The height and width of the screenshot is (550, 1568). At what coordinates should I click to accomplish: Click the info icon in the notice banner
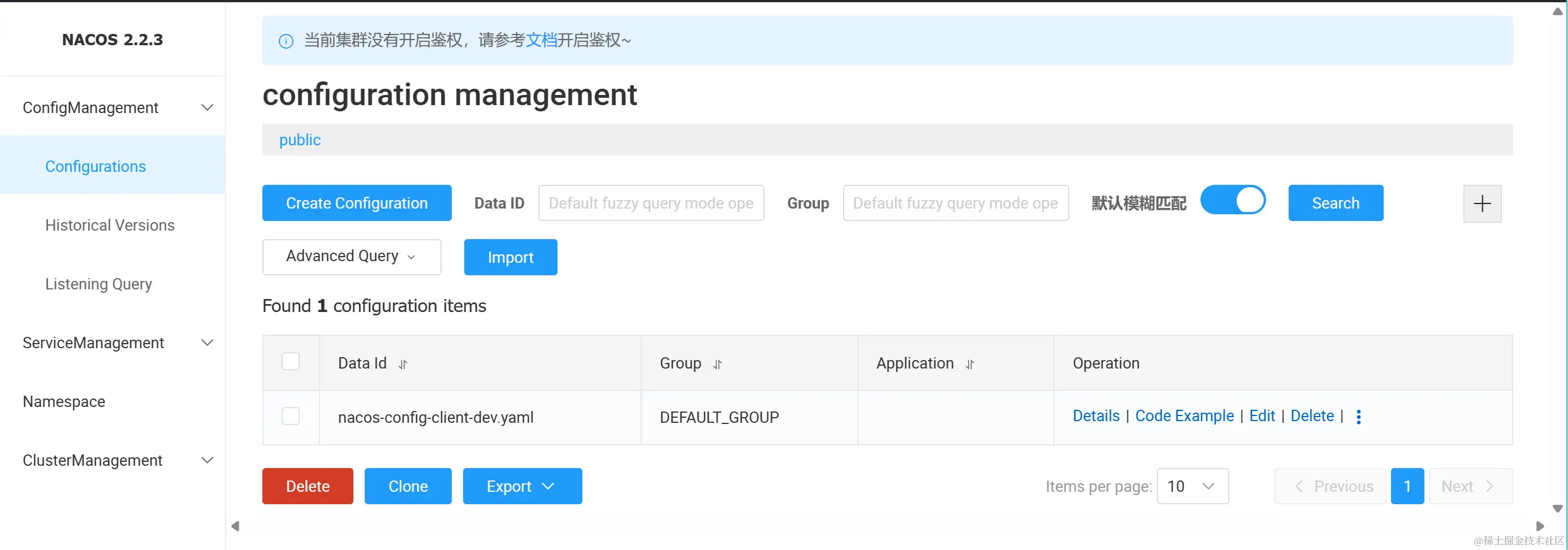pyautogui.click(x=286, y=41)
